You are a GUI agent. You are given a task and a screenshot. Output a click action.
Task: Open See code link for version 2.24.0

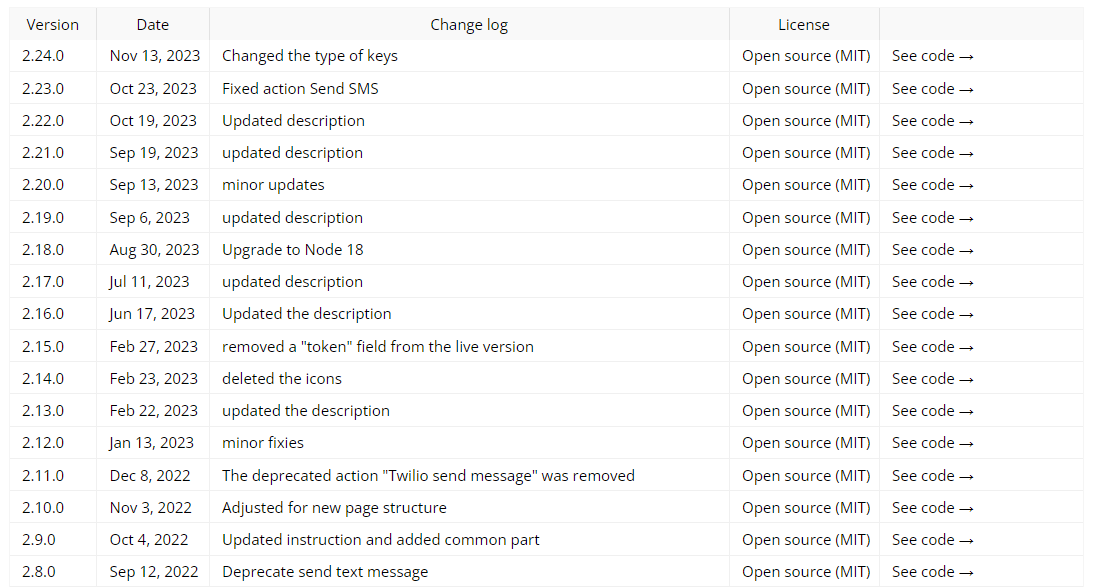point(932,56)
